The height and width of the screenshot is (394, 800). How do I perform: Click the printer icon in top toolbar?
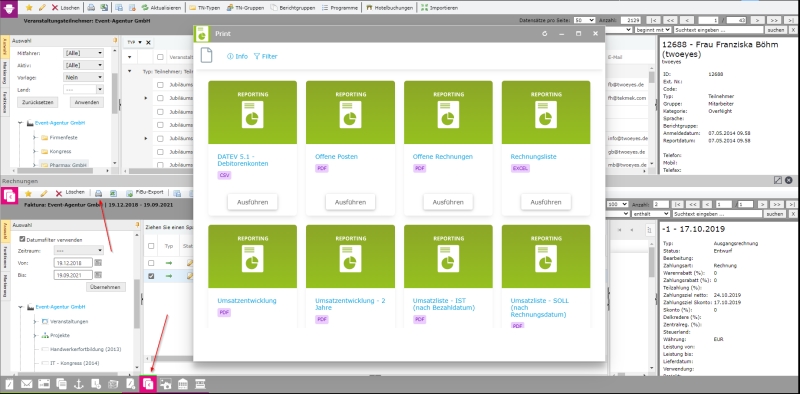[x=91, y=8]
